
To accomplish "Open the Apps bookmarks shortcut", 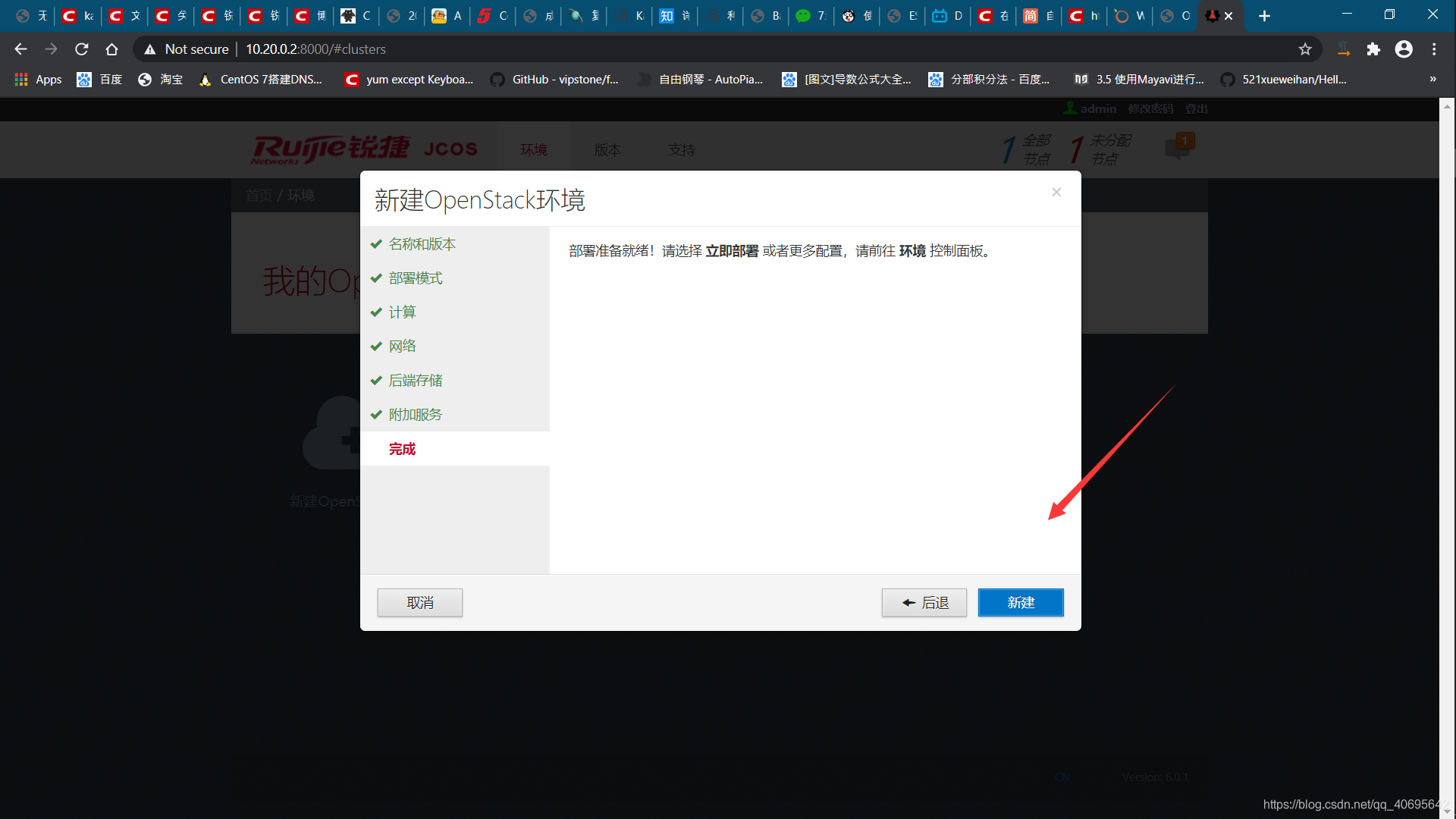I will (38, 80).
